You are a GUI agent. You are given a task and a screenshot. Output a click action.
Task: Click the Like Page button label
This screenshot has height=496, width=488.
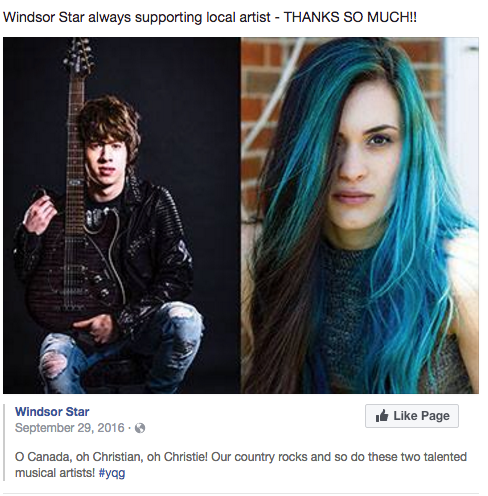[x=421, y=416]
